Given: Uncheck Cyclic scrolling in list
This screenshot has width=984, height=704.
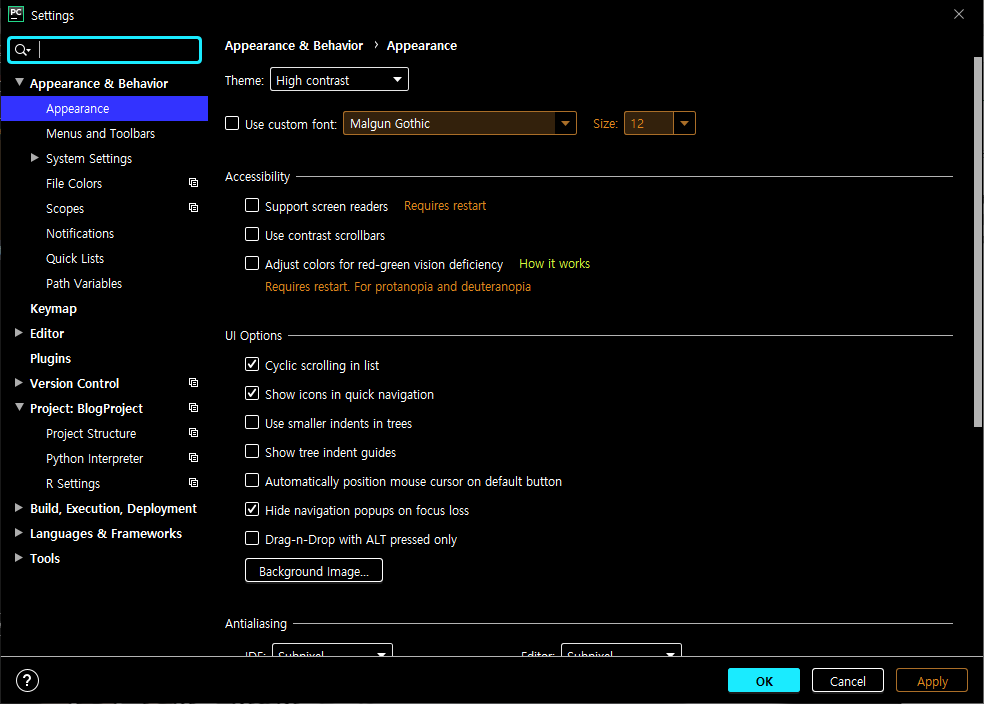Looking at the screenshot, I should [x=252, y=364].
